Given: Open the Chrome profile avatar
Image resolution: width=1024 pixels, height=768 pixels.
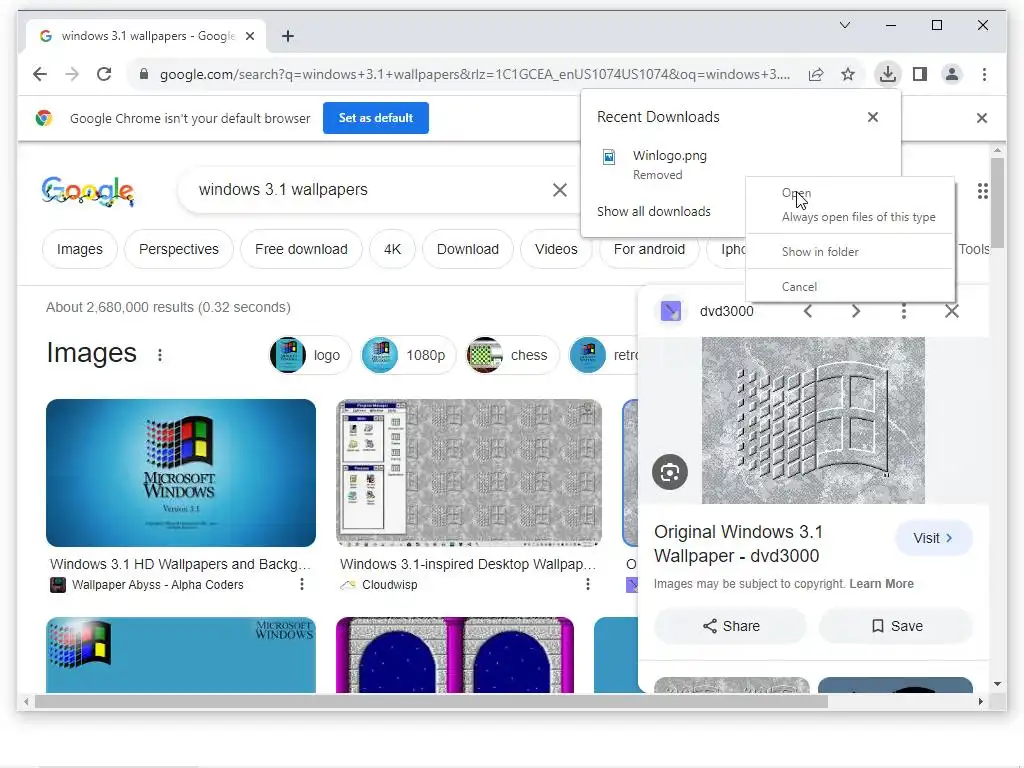Looking at the screenshot, I should [x=952, y=74].
